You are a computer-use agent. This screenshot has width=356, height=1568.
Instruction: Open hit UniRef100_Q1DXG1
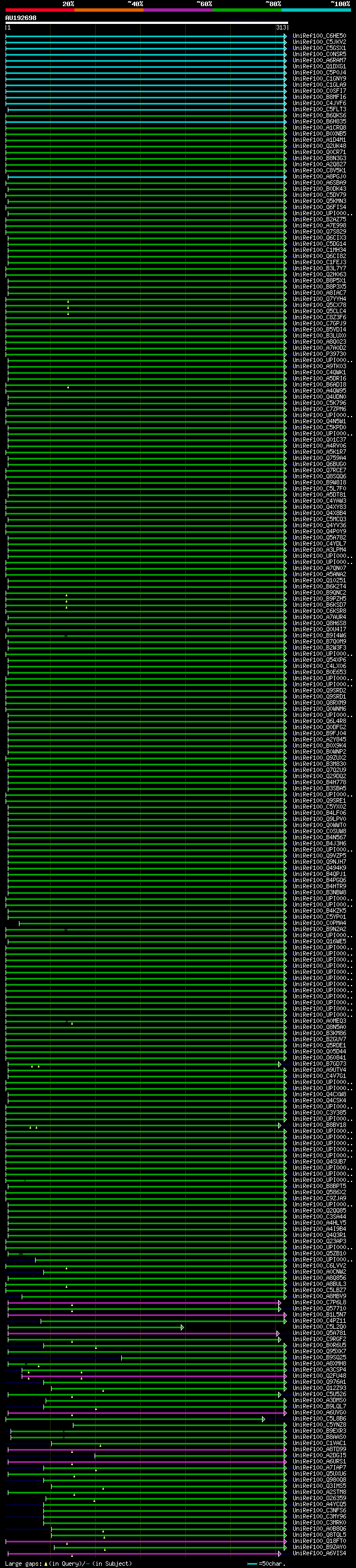click(x=319, y=66)
